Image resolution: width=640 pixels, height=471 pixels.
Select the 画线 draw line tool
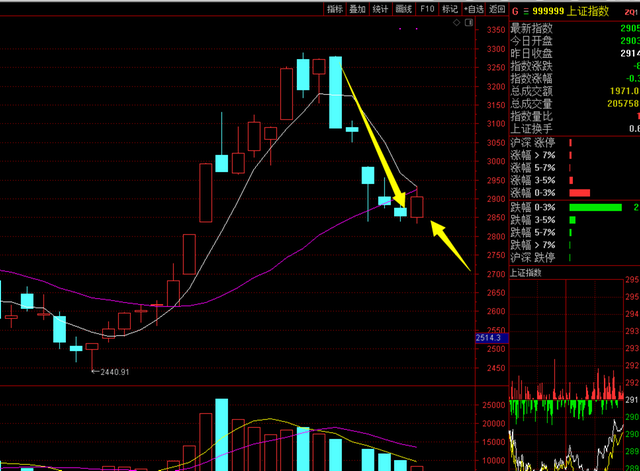click(404, 9)
